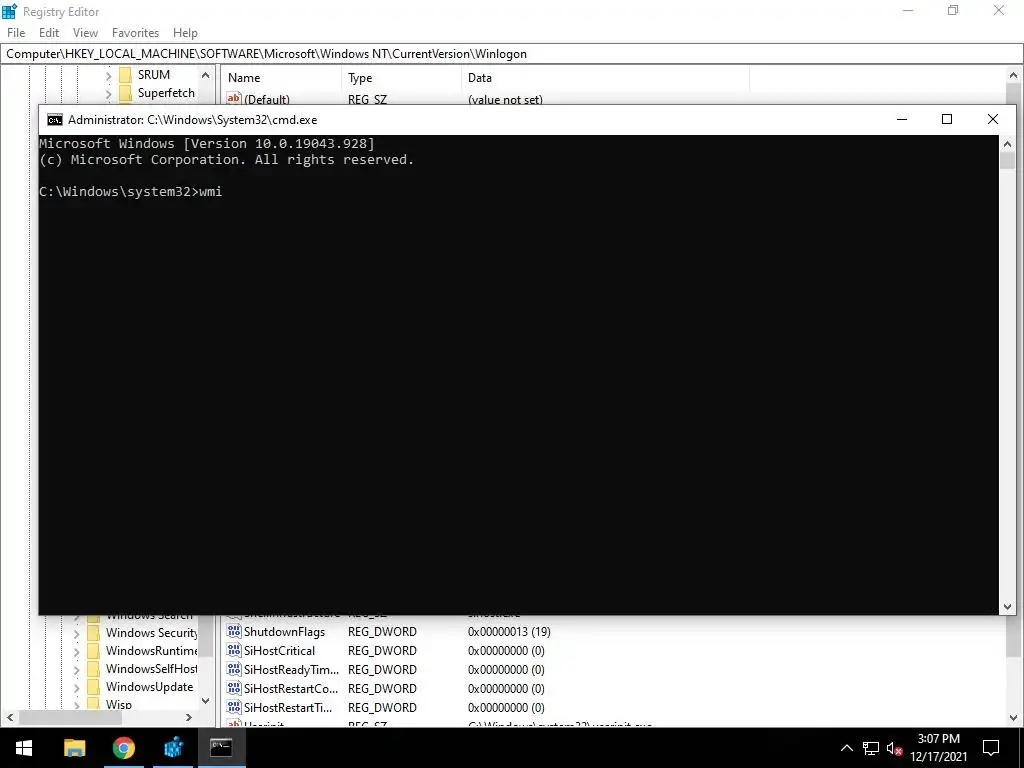Select the ShutdownFlags value name
The image size is (1024, 768).
pyautogui.click(x=284, y=632)
